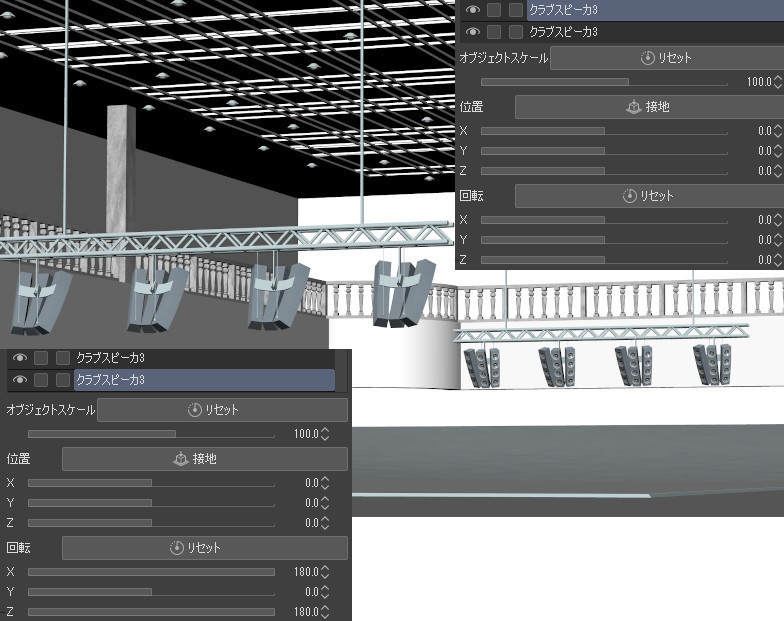Click オブジェクトスケール リセット button in lower panel
Image resolution: width=784 pixels, height=621 pixels.
pyautogui.click(x=222, y=410)
